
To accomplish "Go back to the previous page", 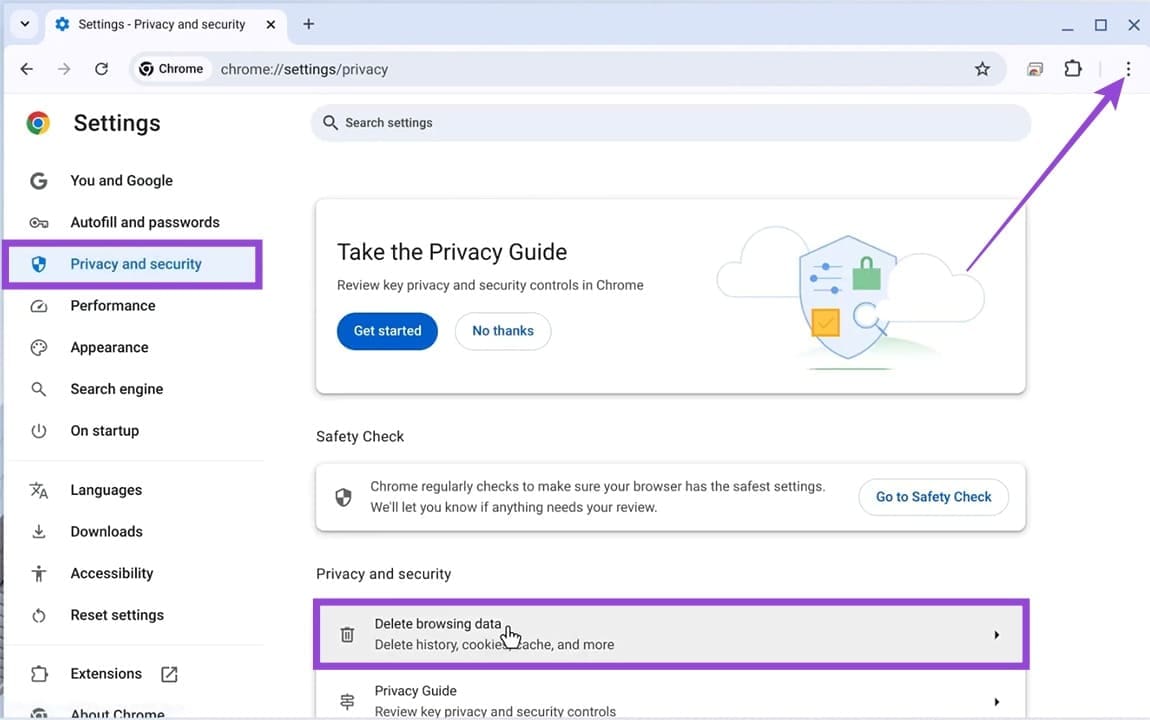I will coord(27,69).
